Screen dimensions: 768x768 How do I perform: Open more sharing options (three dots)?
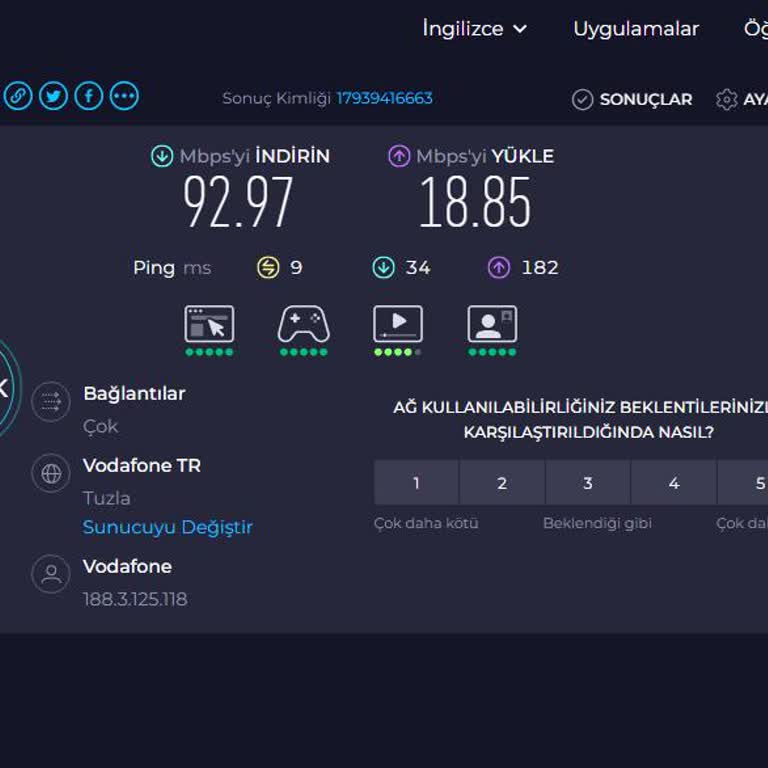point(124,96)
